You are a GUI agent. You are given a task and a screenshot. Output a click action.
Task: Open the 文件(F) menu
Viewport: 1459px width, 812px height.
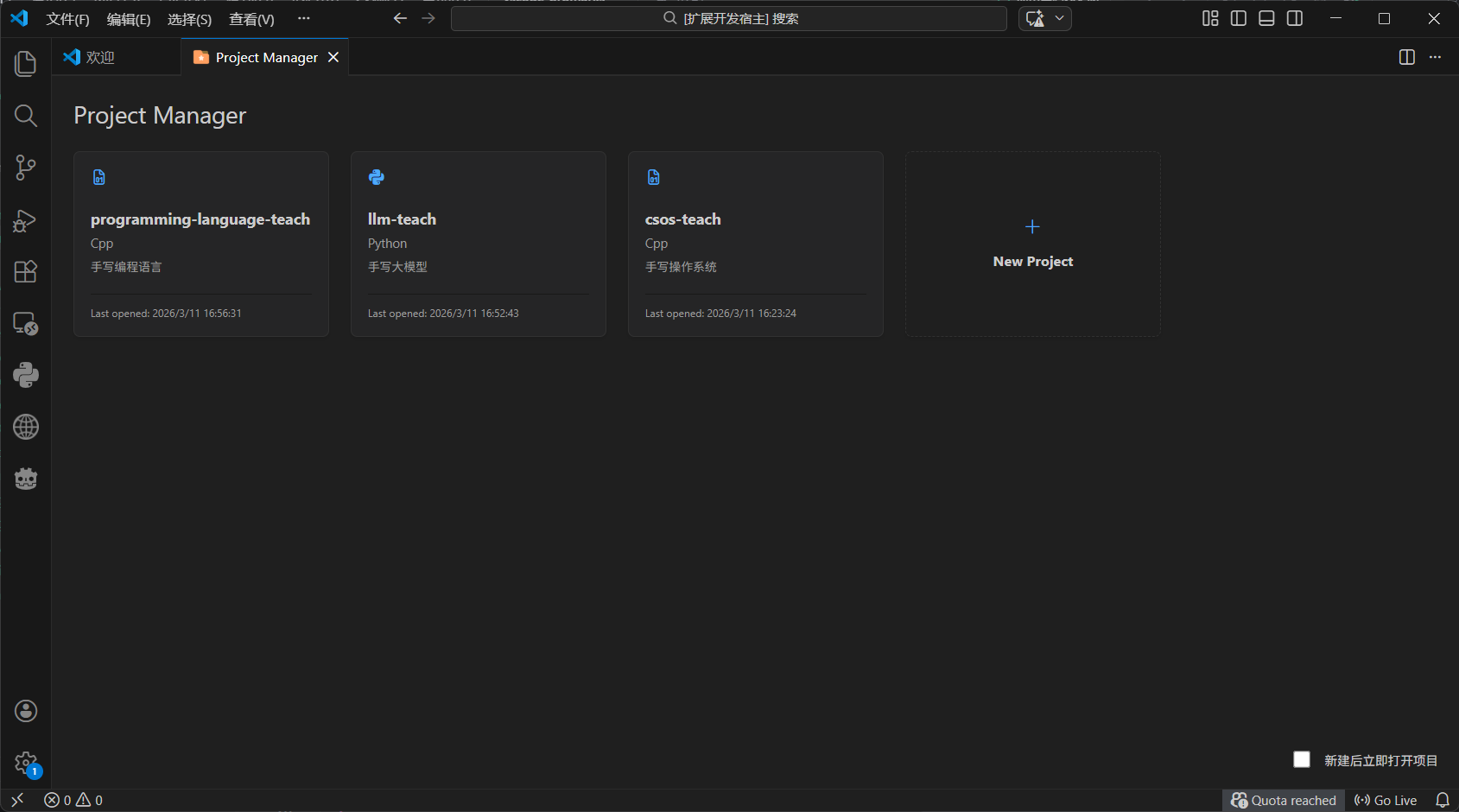click(x=67, y=19)
